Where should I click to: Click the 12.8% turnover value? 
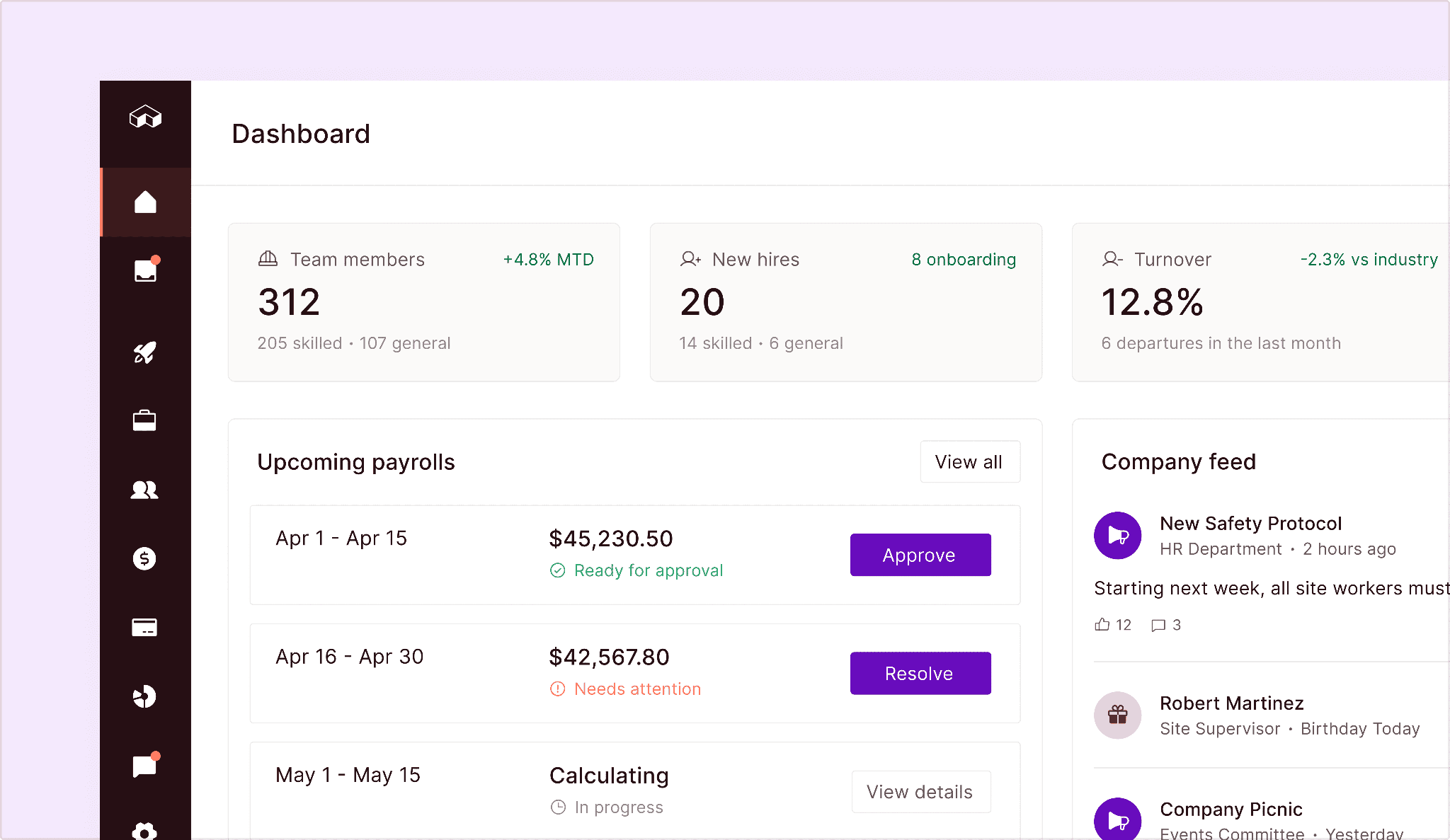click(x=1153, y=302)
